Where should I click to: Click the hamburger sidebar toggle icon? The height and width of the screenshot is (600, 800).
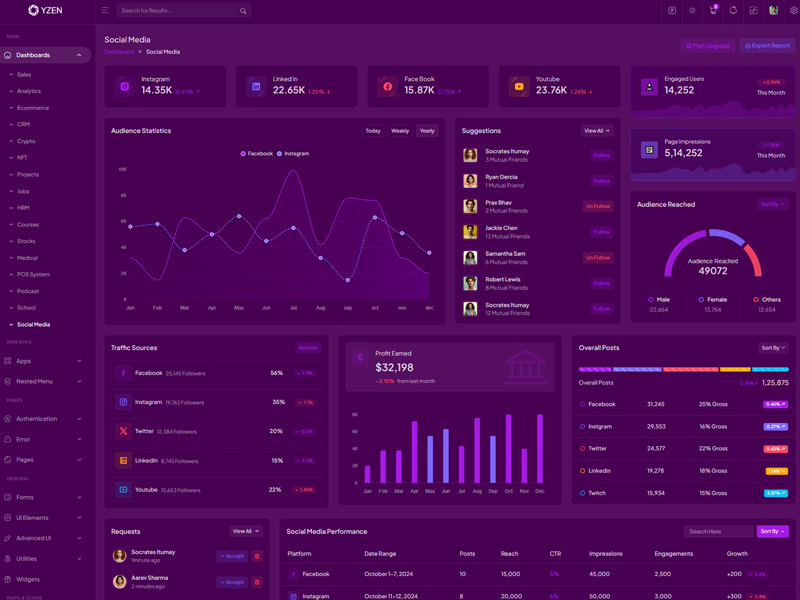(x=105, y=11)
